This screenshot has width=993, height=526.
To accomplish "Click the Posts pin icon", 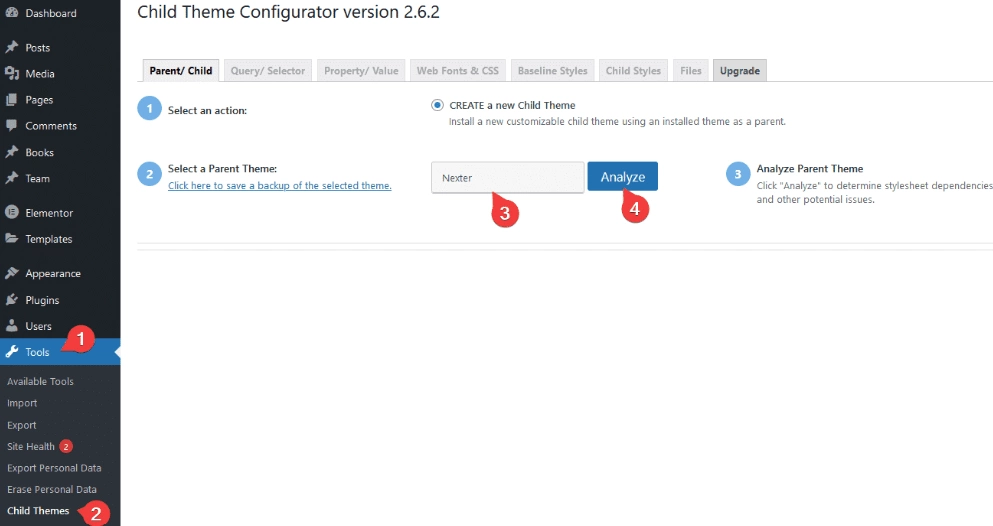I will pos(12,47).
